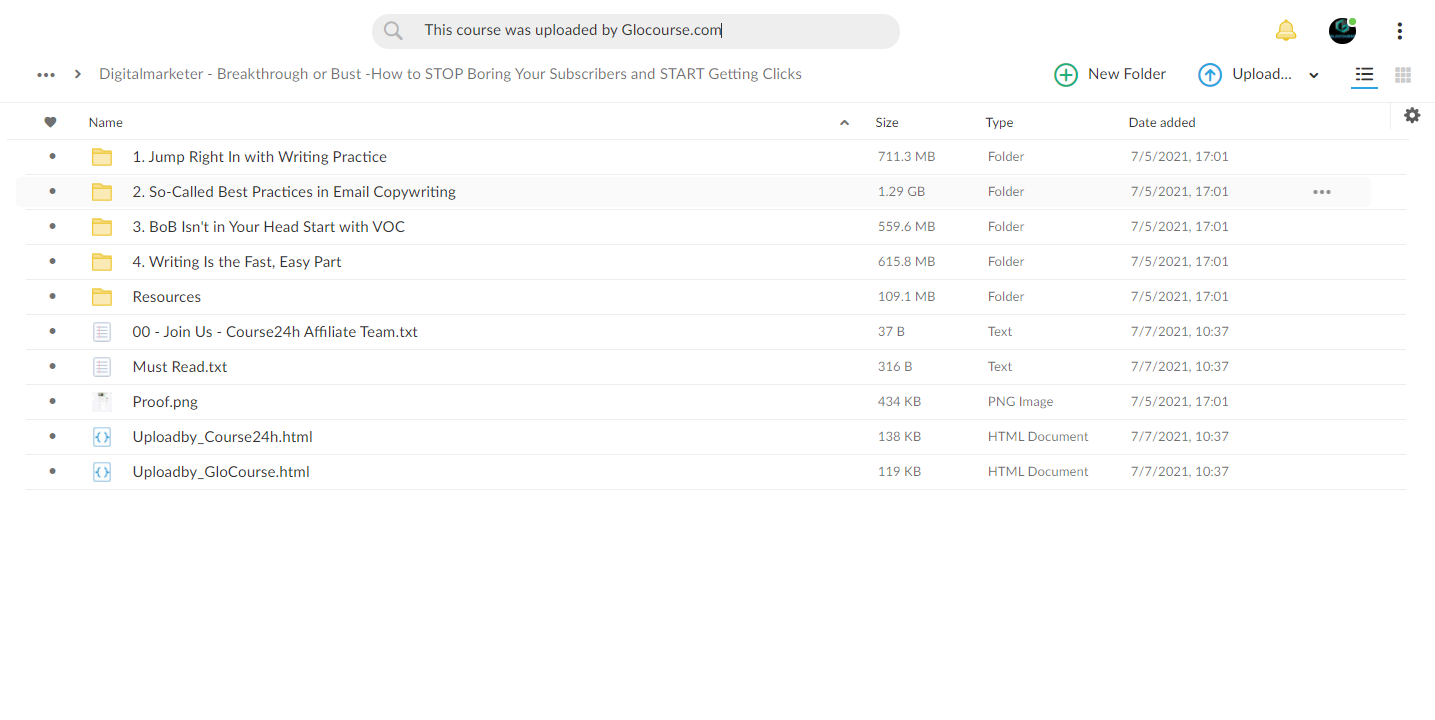Click the search magnifier icon
This screenshot has height=720, width=1435.
(x=393, y=31)
